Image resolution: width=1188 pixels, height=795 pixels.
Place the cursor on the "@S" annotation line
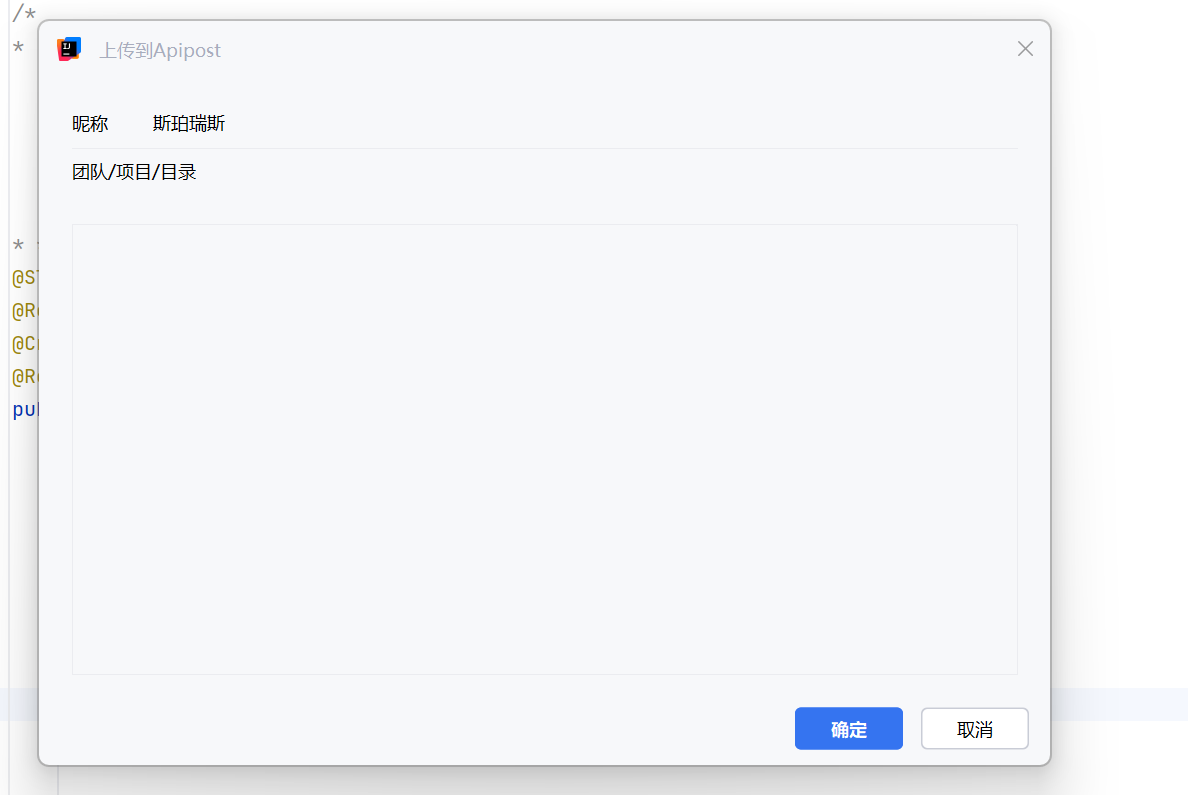(24, 277)
